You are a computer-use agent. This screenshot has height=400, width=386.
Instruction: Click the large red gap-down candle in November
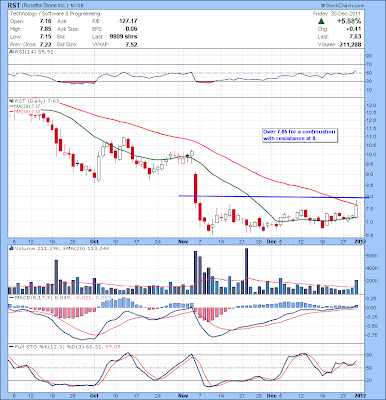click(x=196, y=188)
